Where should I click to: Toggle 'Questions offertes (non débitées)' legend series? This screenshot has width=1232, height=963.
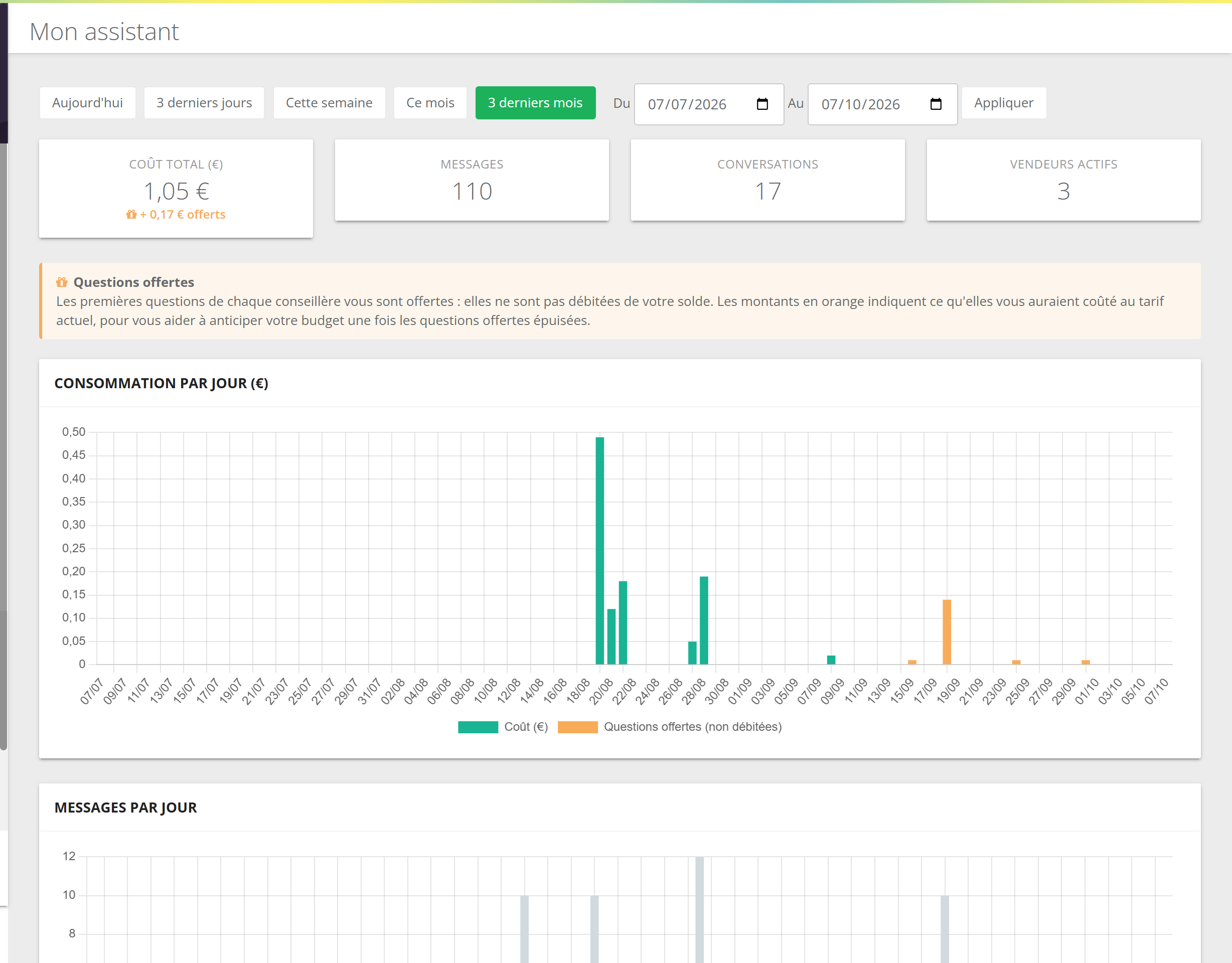click(670, 727)
